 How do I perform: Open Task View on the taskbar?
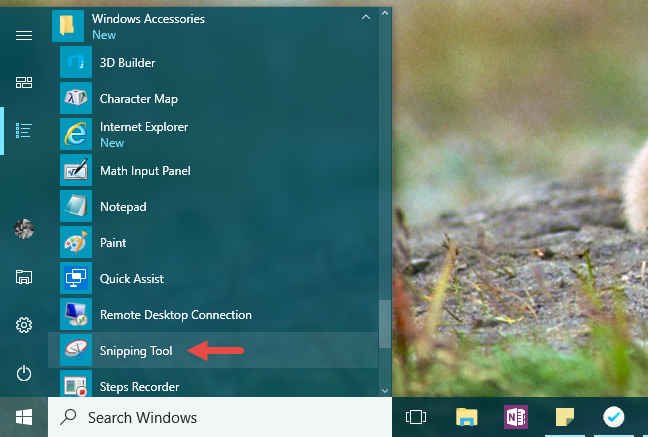[416, 417]
